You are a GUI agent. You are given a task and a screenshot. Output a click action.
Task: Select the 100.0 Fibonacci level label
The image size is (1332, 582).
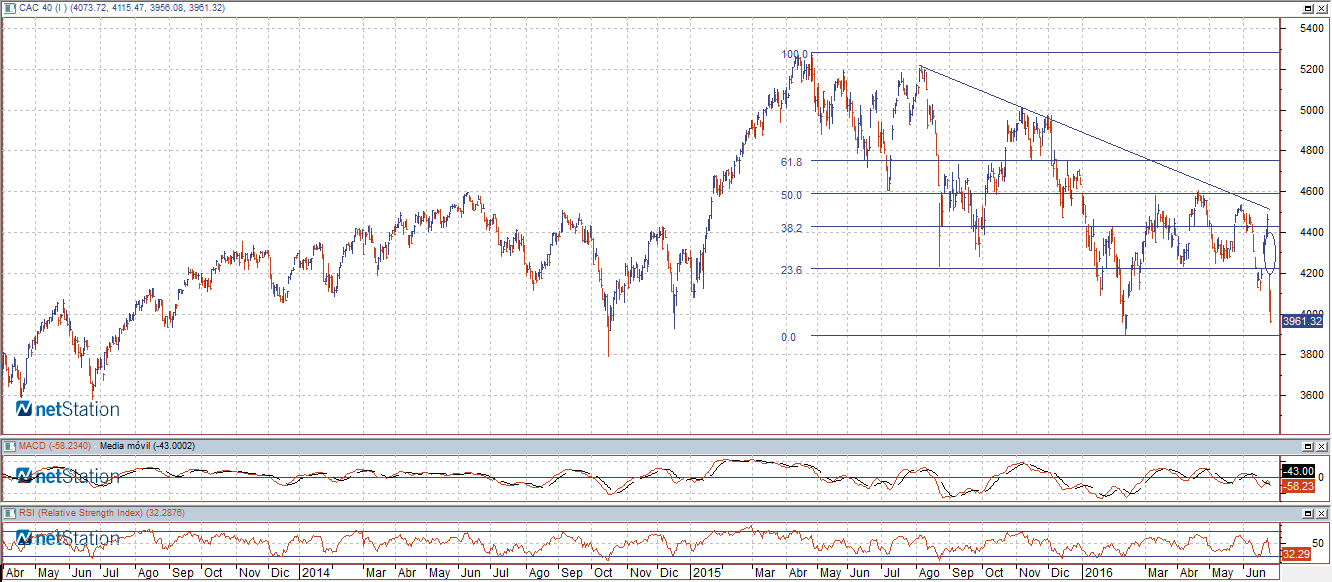click(x=794, y=54)
